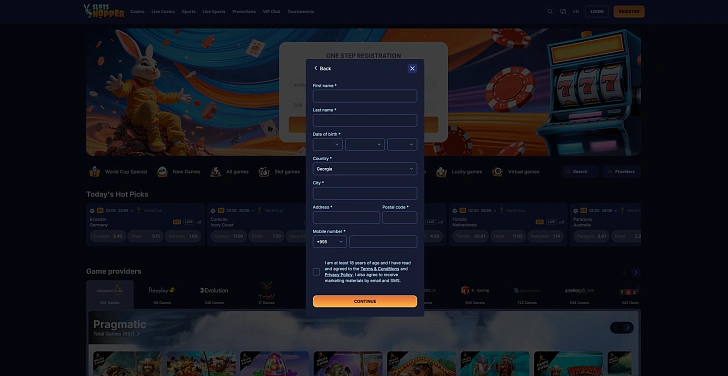
Task: Focus the Mobile number field
Action: (383, 242)
